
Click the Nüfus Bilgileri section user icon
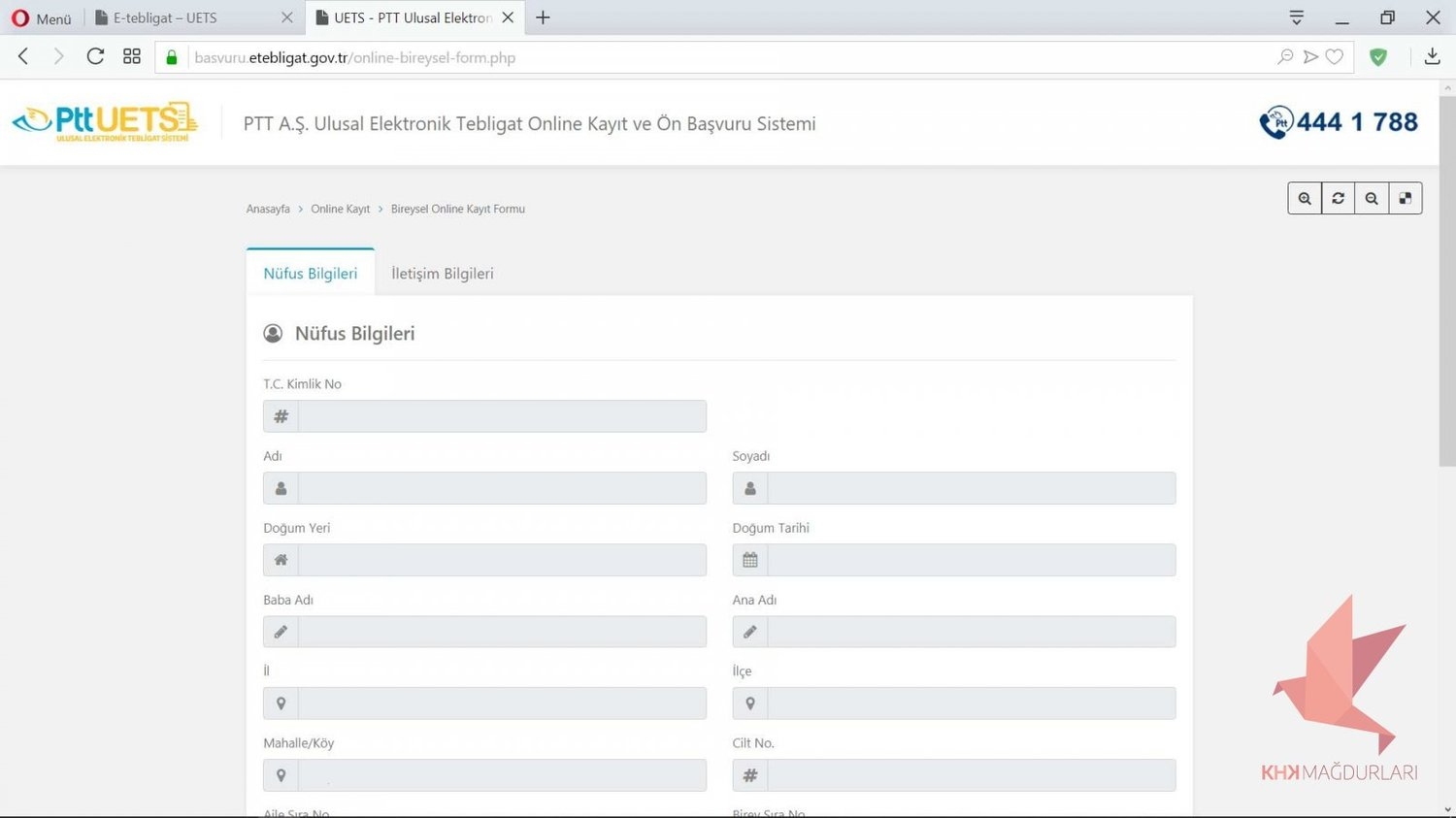click(x=273, y=334)
